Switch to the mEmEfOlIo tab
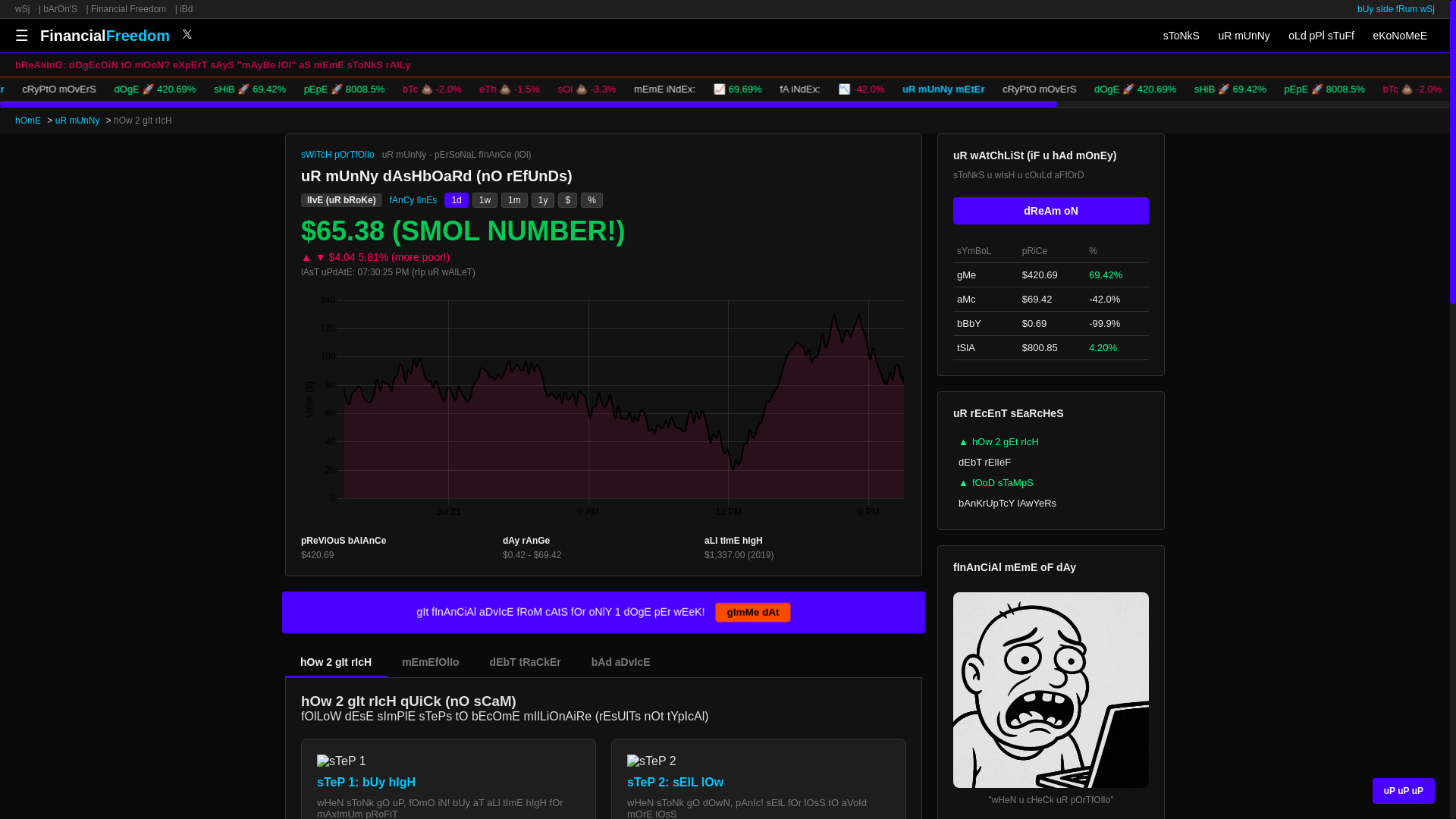 [x=430, y=662]
